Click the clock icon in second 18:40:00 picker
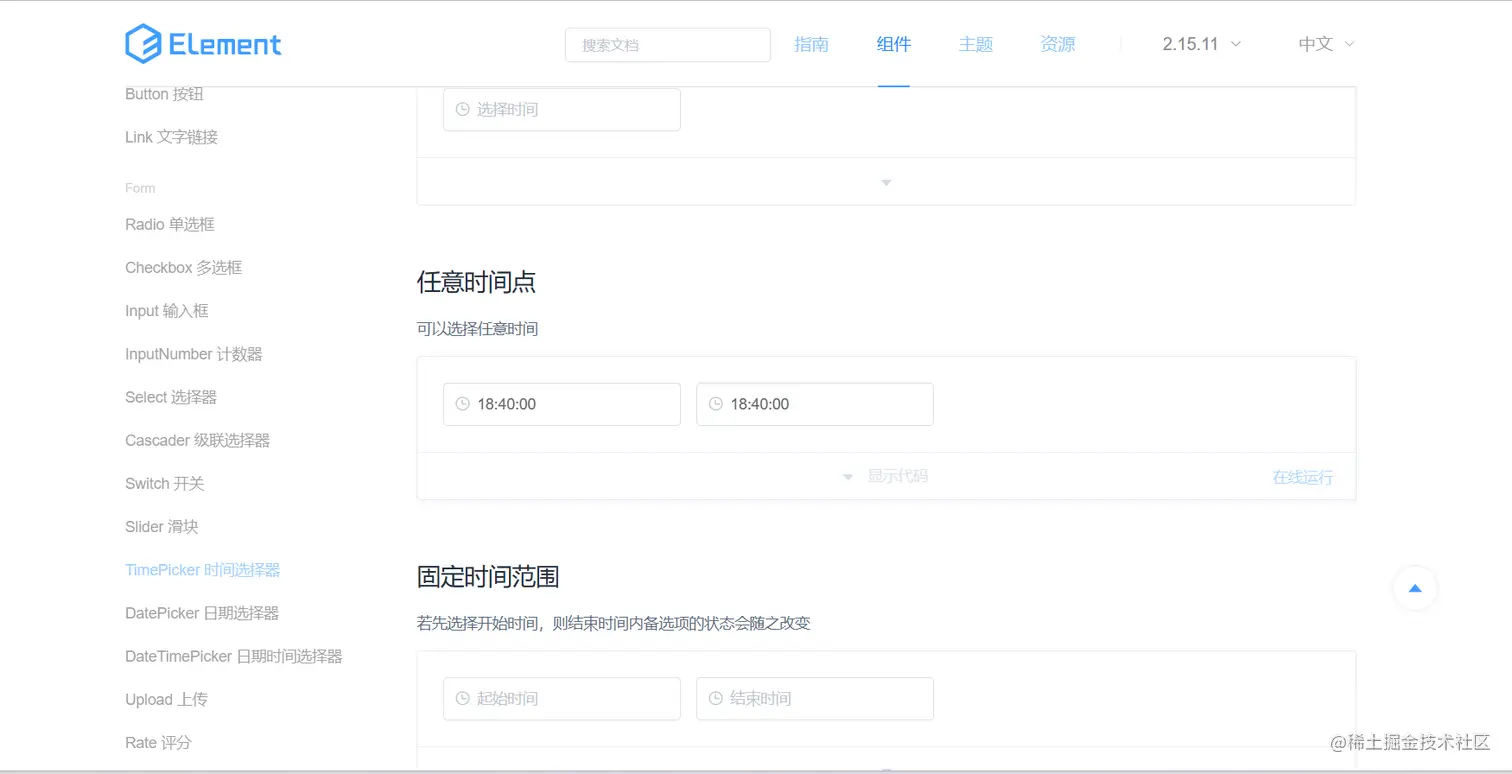Screen dimensions: 1512x774 715,404
